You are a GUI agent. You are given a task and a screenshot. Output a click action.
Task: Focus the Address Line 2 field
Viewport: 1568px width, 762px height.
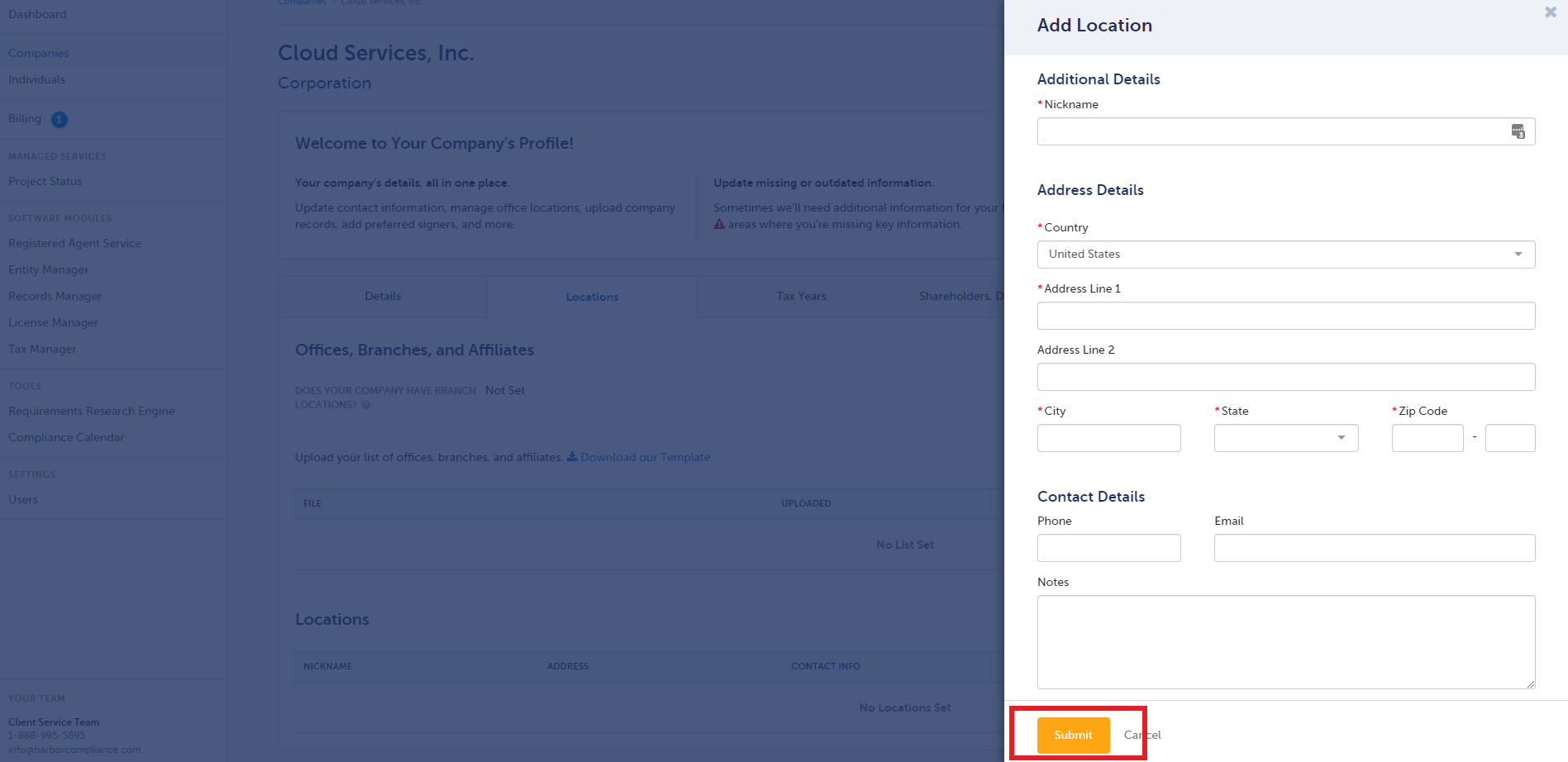pyautogui.click(x=1286, y=377)
